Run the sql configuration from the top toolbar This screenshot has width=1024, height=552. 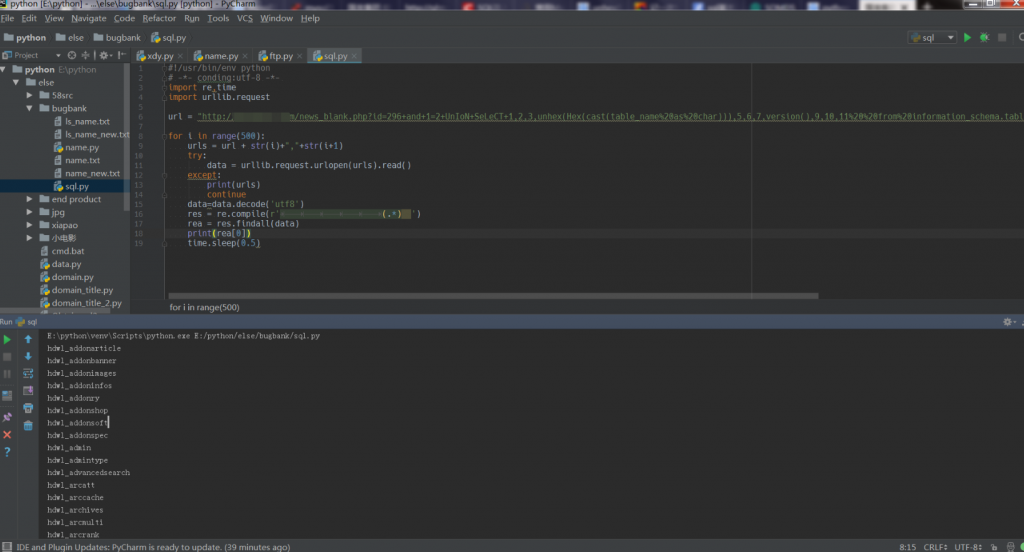(967, 38)
